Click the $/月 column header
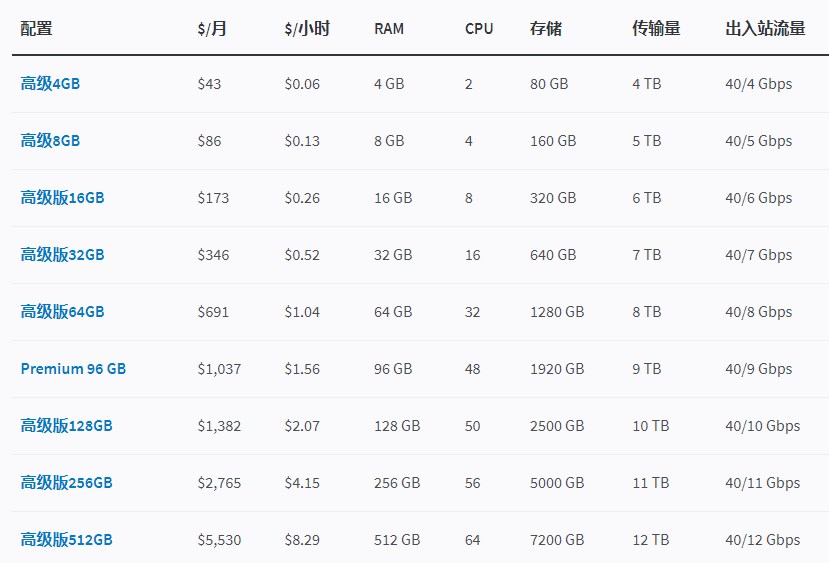829x563 pixels. pyautogui.click(x=212, y=28)
